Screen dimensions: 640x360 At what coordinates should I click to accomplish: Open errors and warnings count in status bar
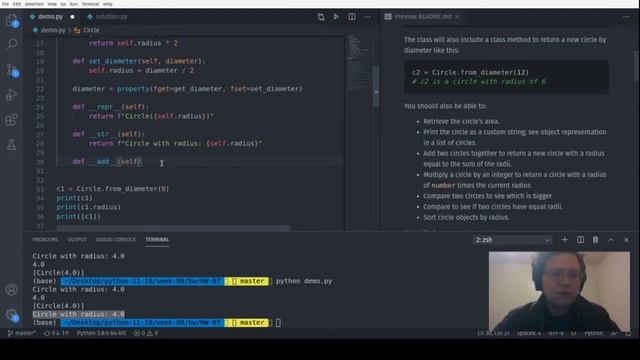click(146, 333)
